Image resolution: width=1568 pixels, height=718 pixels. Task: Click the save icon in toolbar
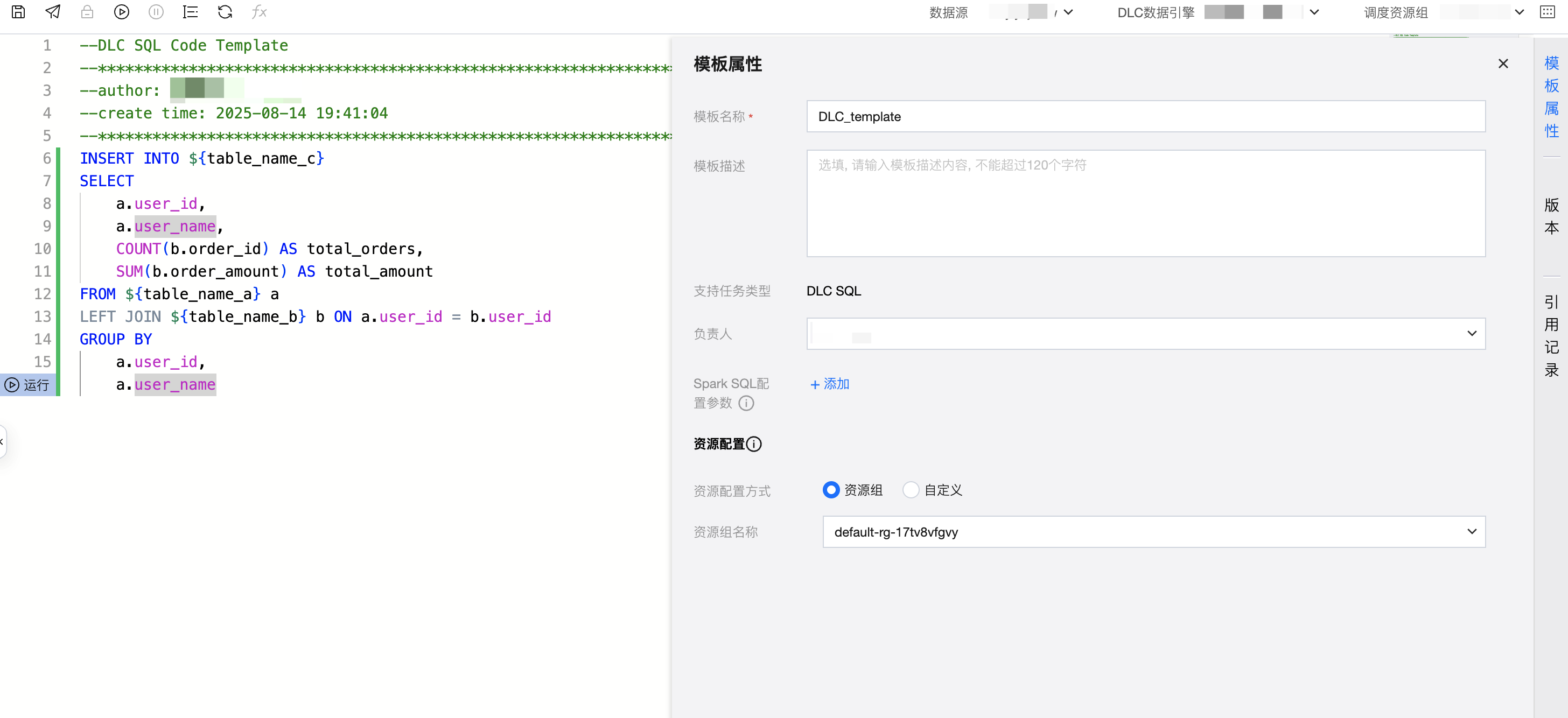click(18, 12)
